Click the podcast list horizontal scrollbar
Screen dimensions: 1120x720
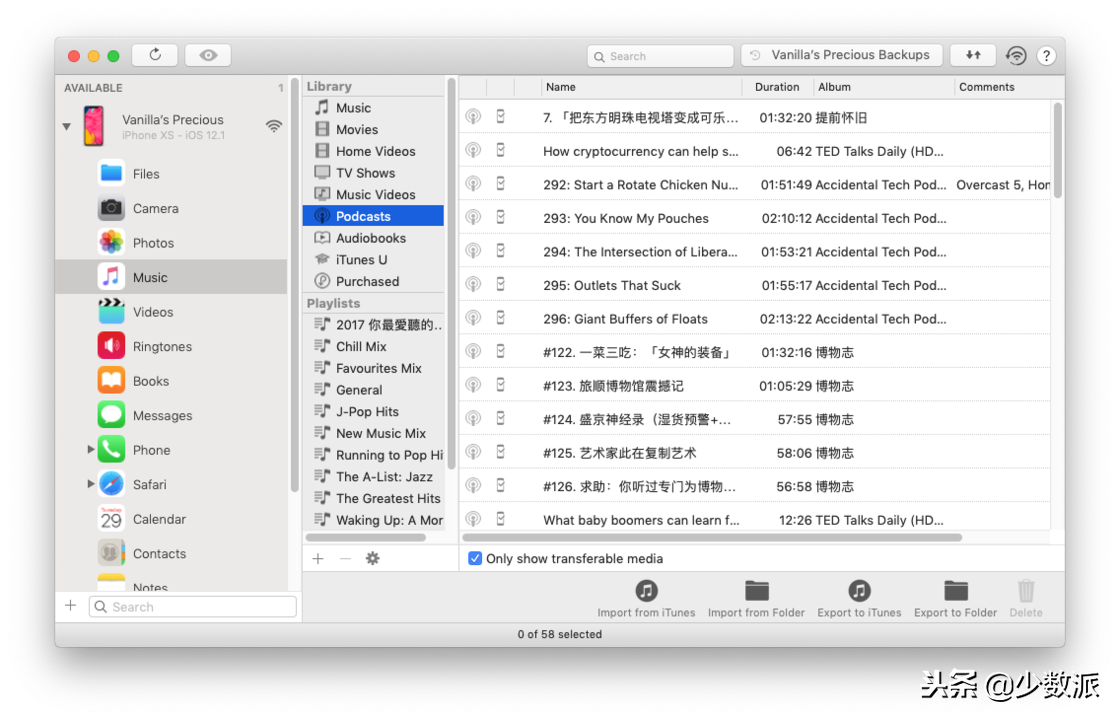click(712, 537)
